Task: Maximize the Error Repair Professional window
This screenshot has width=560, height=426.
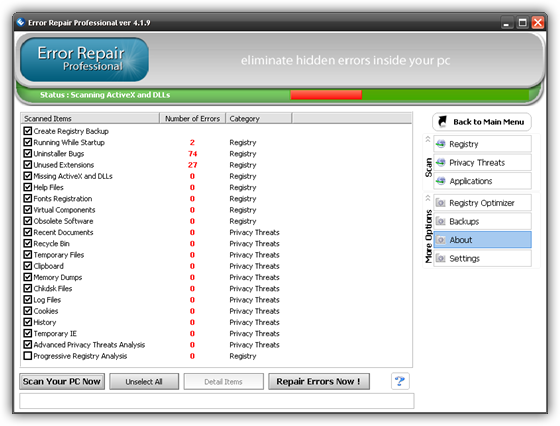Action: (x=522, y=23)
